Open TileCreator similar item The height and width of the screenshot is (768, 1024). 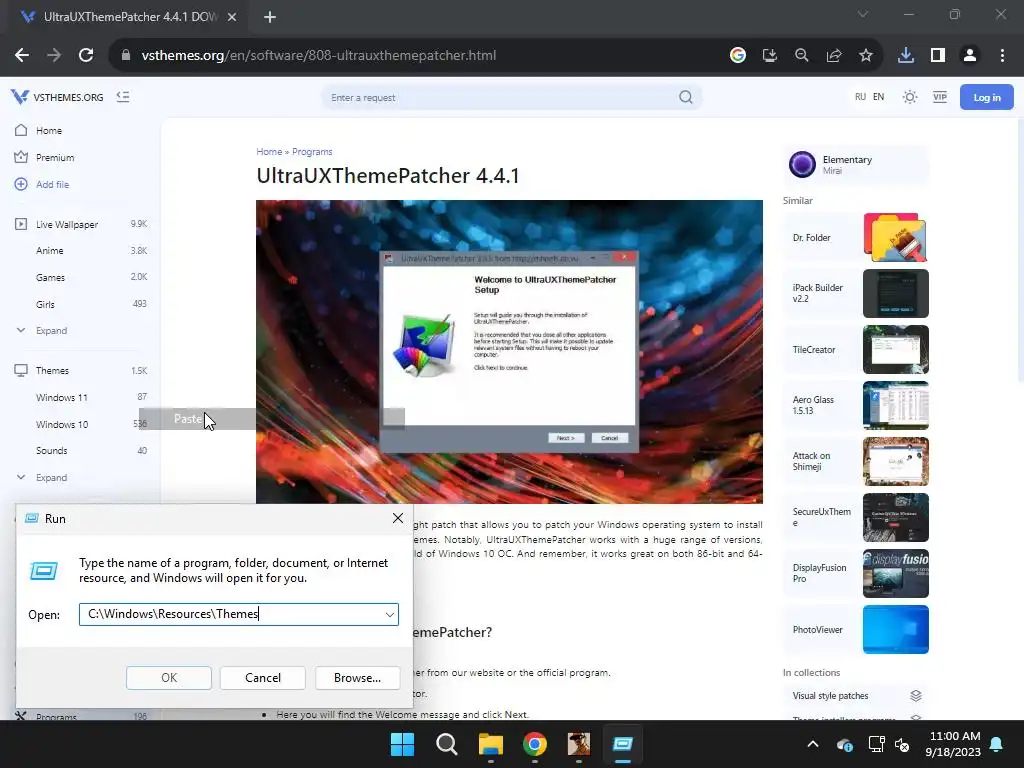[x=856, y=349]
